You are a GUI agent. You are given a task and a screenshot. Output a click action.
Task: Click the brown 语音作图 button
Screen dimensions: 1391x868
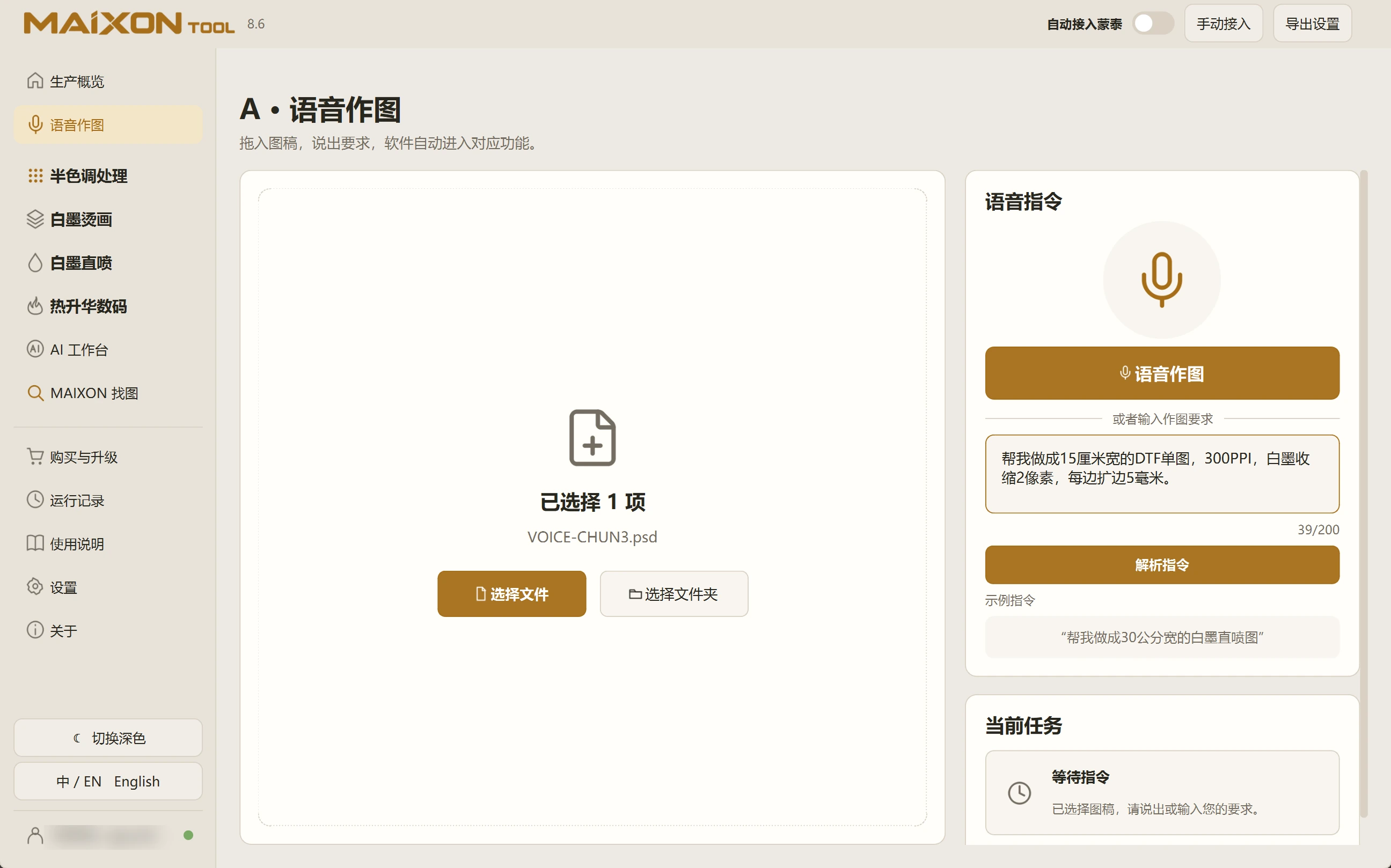tap(1162, 373)
